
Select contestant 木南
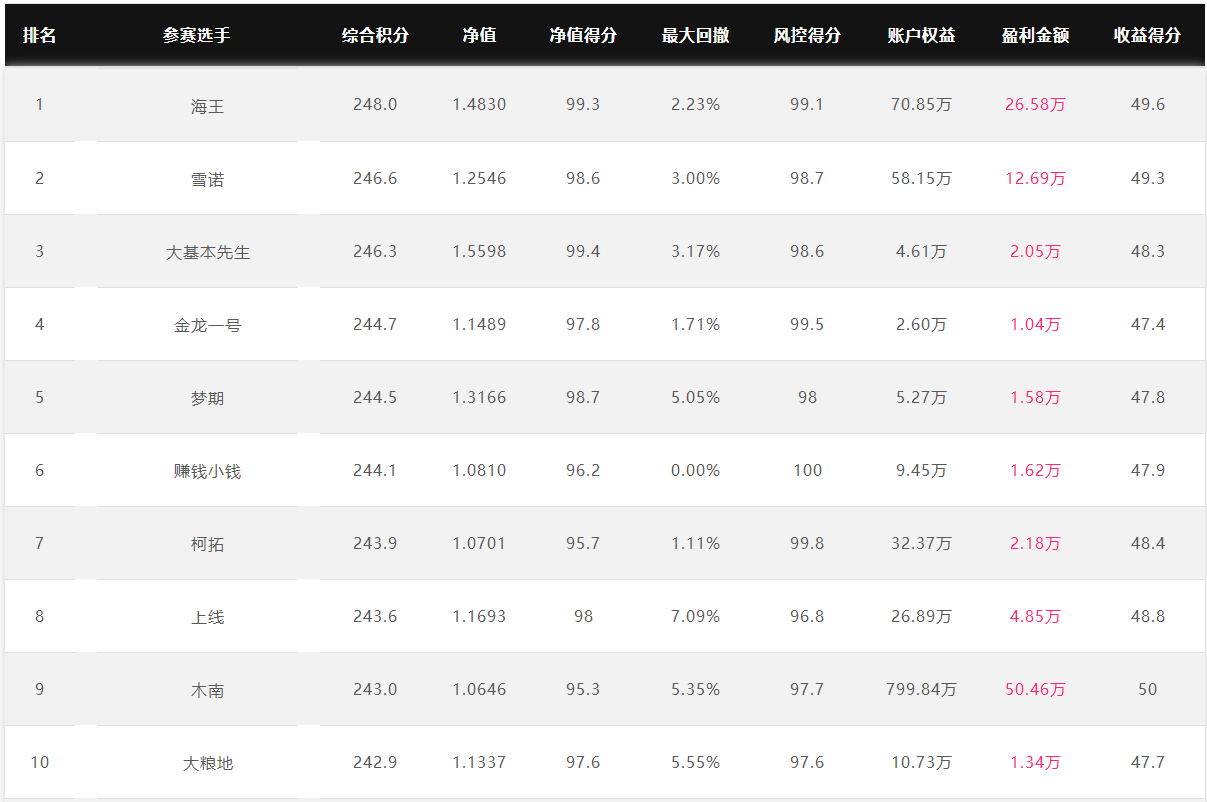pyautogui.click(x=208, y=690)
